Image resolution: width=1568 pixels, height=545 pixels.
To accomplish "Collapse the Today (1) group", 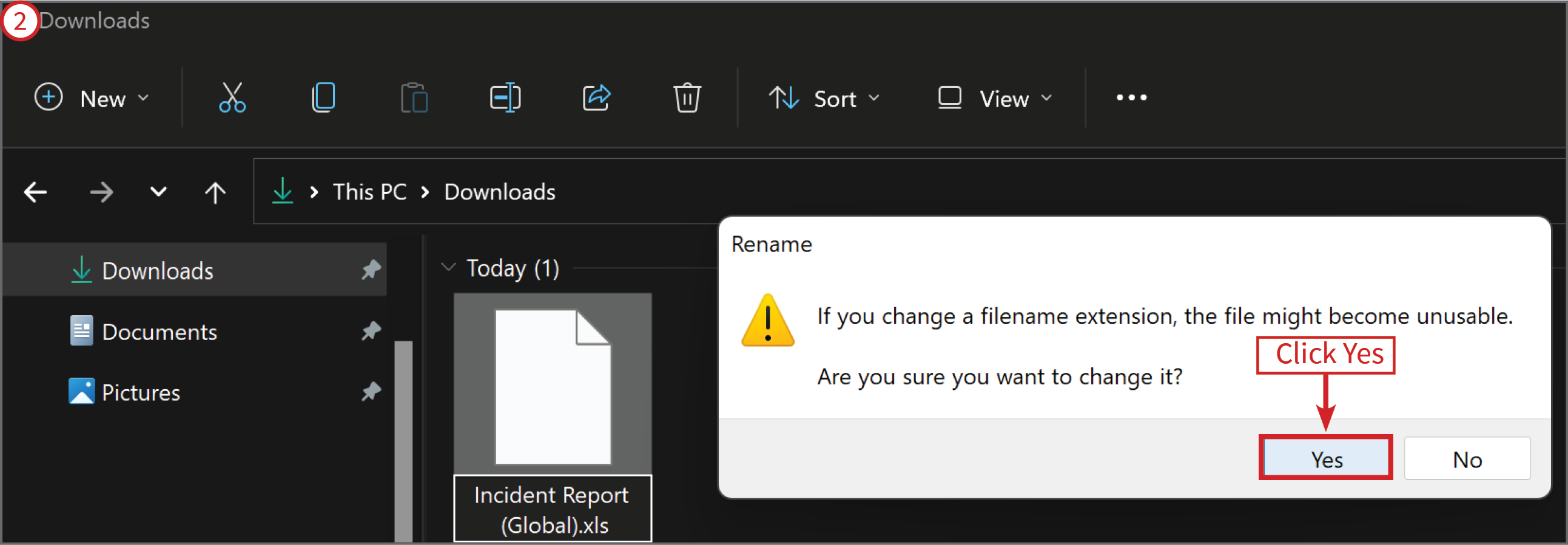I will point(448,267).
